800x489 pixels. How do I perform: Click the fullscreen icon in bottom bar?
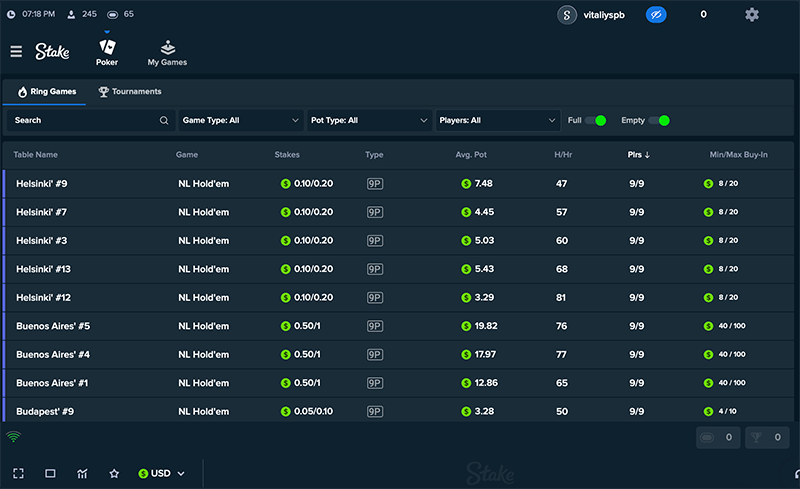18,473
